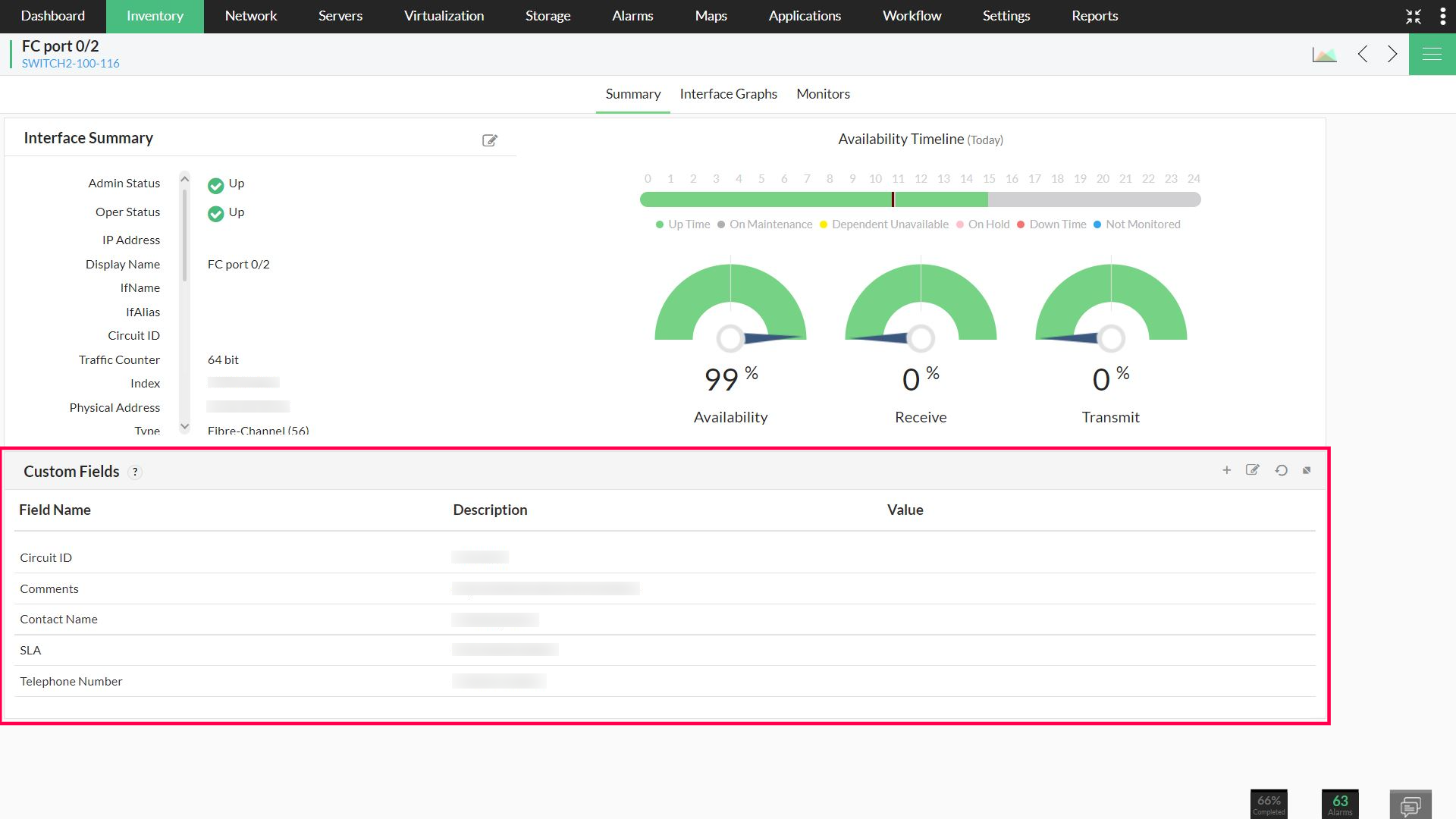
Task: Go to next interface with the right arrow
Action: click(x=1392, y=54)
